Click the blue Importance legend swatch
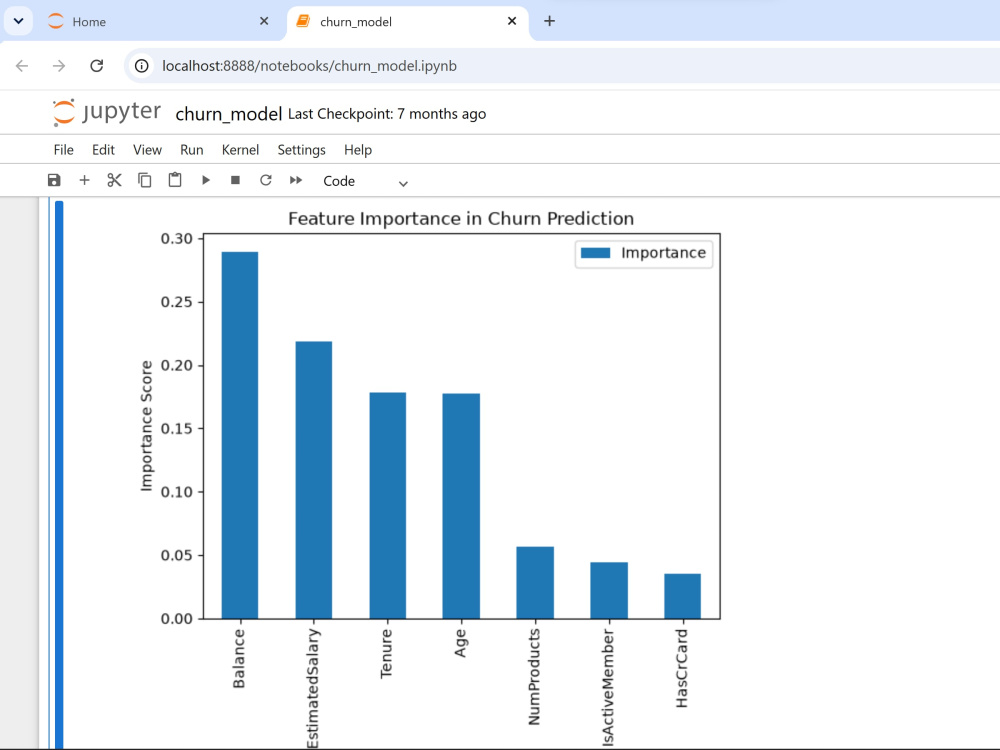The image size is (1000, 750). pyautogui.click(x=596, y=253)
